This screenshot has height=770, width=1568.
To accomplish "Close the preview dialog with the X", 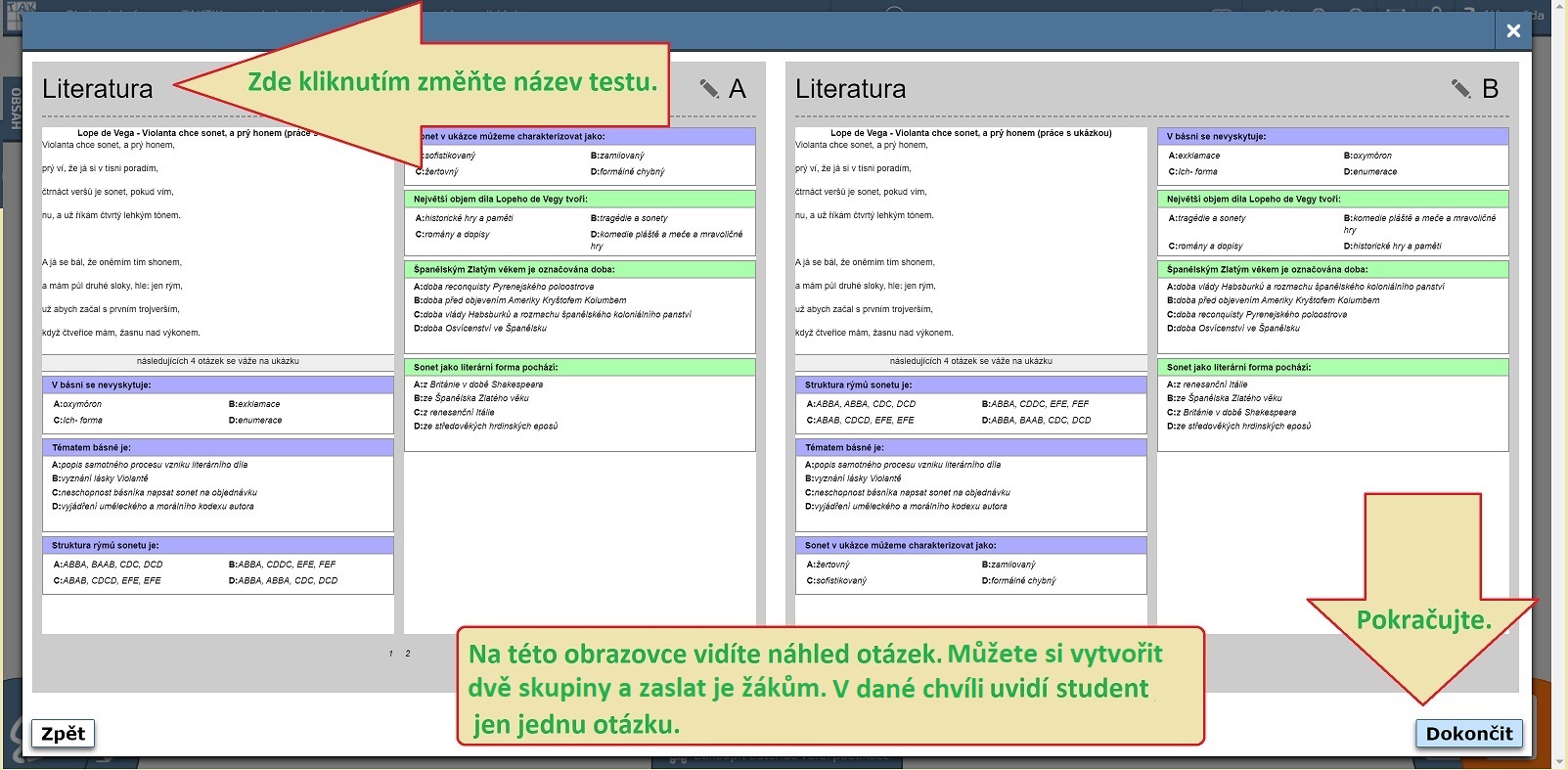I will pyautogui.click(x=1513, y=30).
